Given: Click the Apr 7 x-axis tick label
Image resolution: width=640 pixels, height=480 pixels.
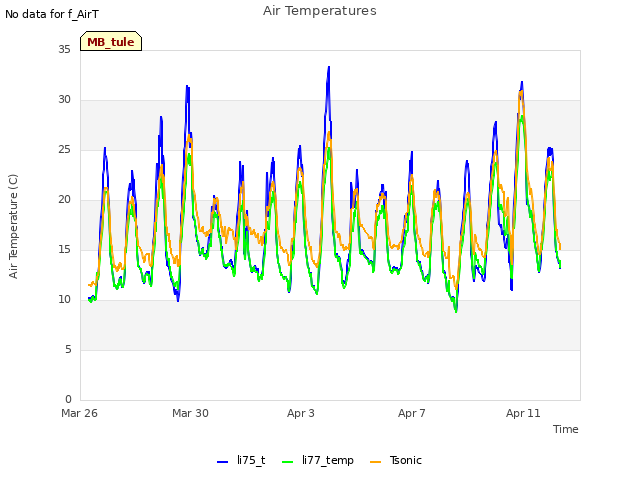Looking at the screenshot, I should click(x=412, y=413).
